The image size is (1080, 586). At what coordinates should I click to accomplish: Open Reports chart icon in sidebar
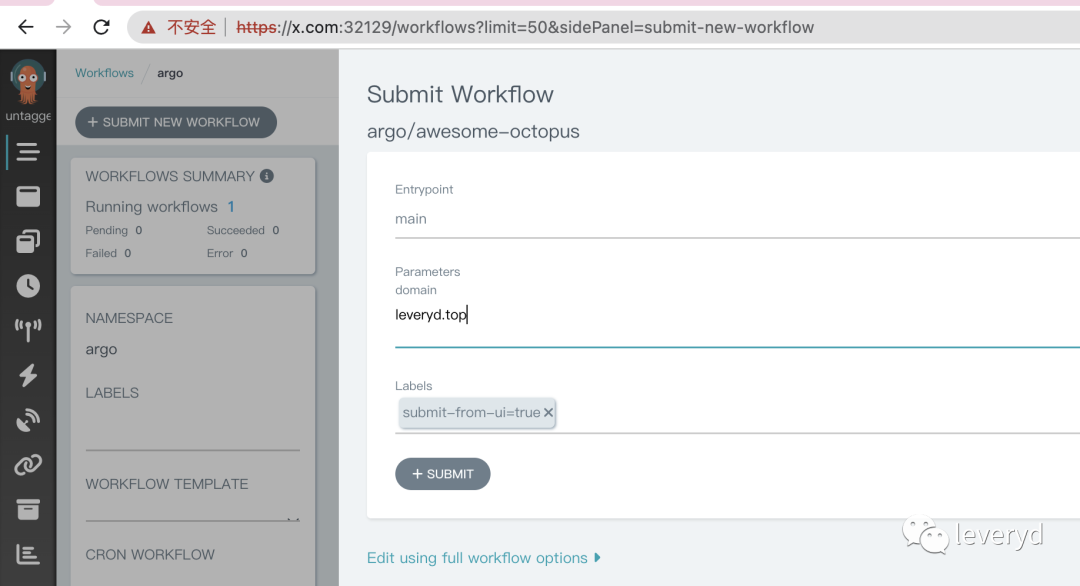tap(28, 554)
